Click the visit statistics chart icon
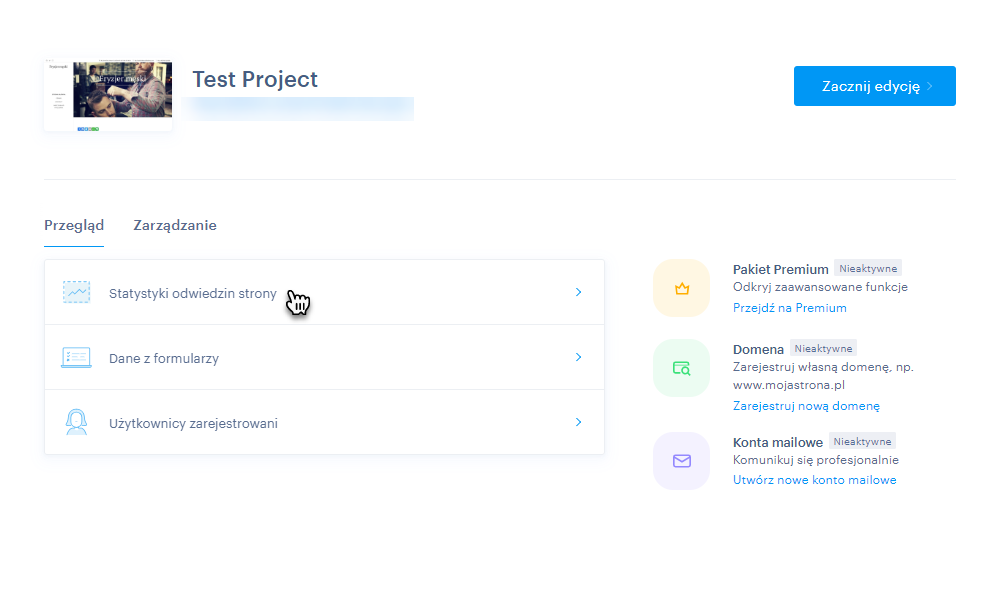This screenshot has height=598, width=984. (77, 292)
